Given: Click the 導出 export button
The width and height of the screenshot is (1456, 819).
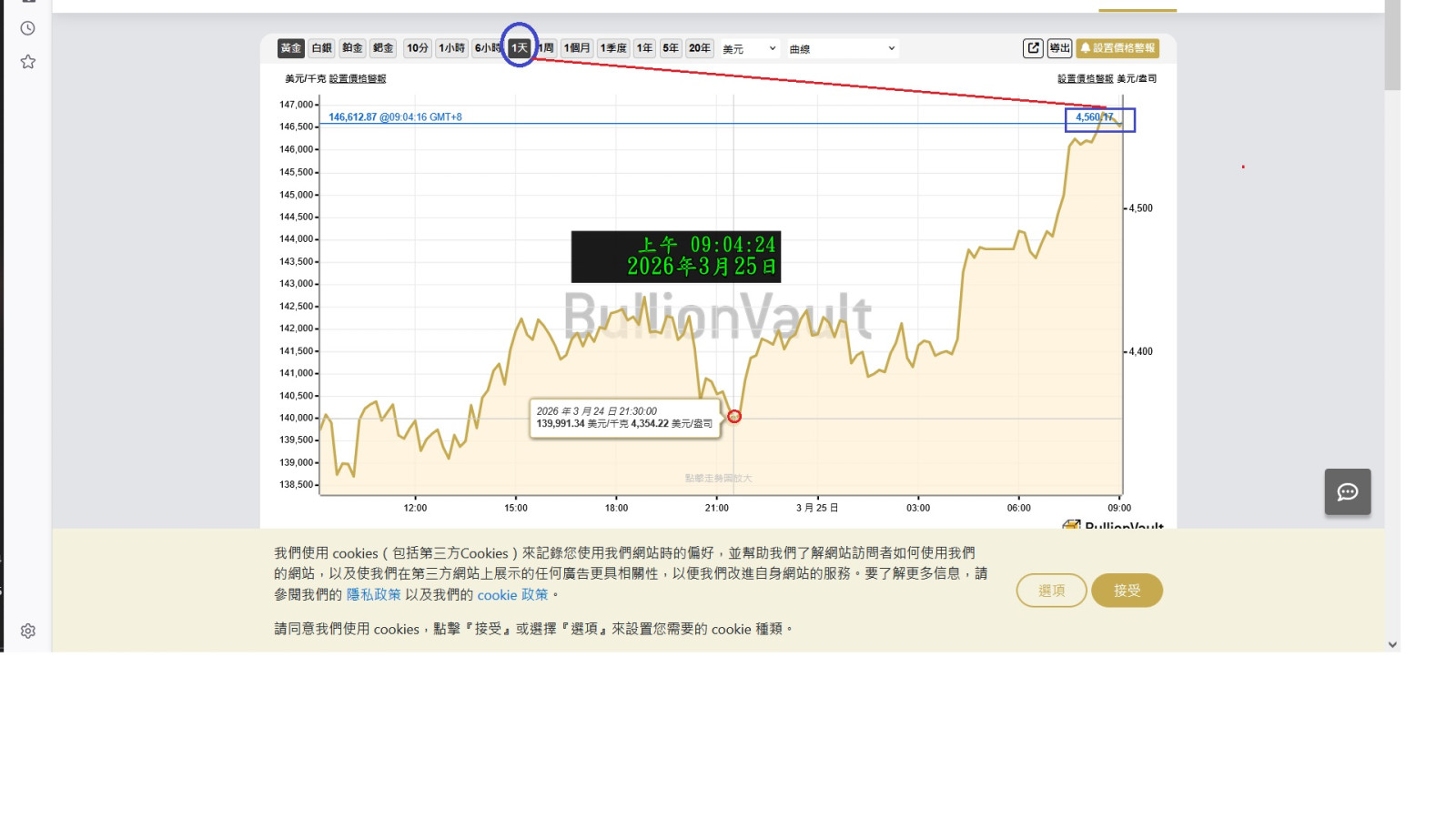Looking at the screenshot, I should 1059,48.
